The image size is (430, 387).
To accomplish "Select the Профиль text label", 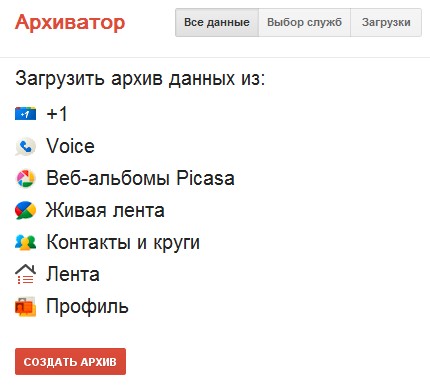I will 87,306.
